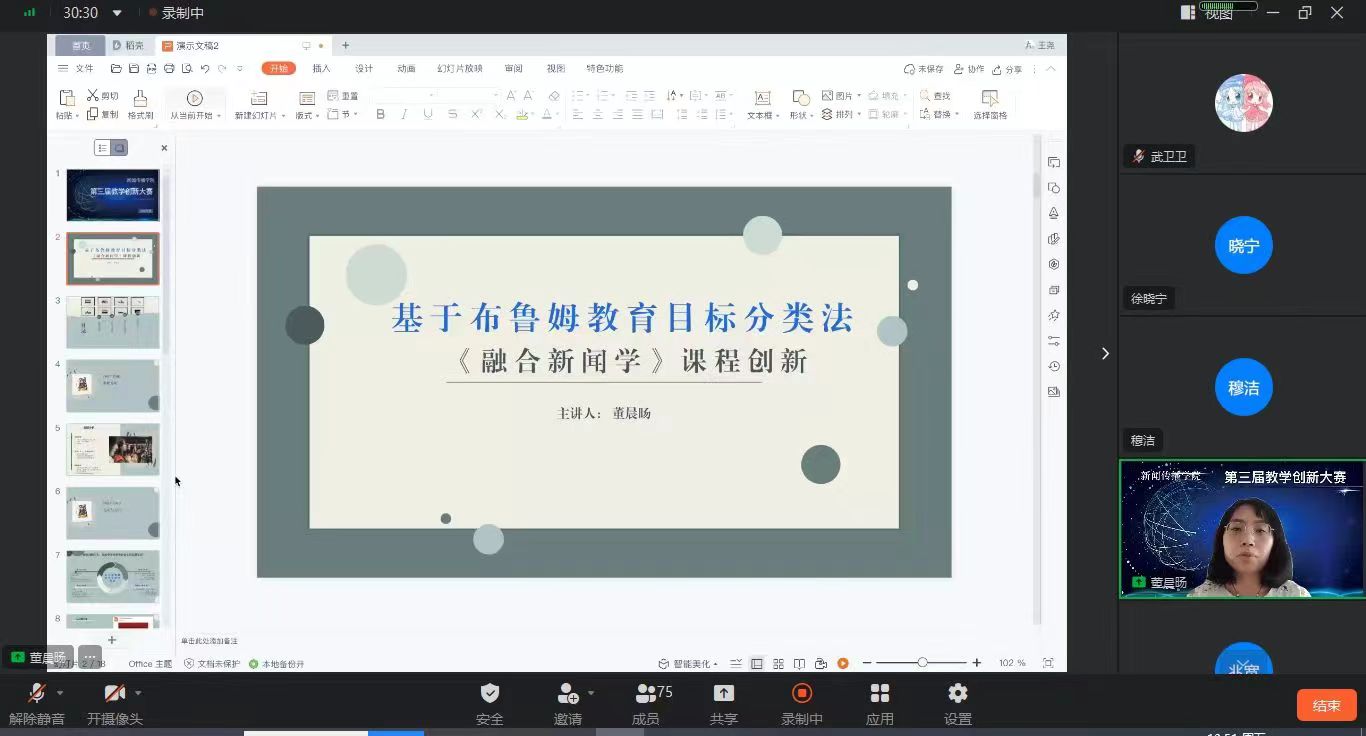Image resolution: width=1366 pixels, height=736 pixels.
Task: Click the print icon in quick toolbar
Action: [x=169, y=69]
